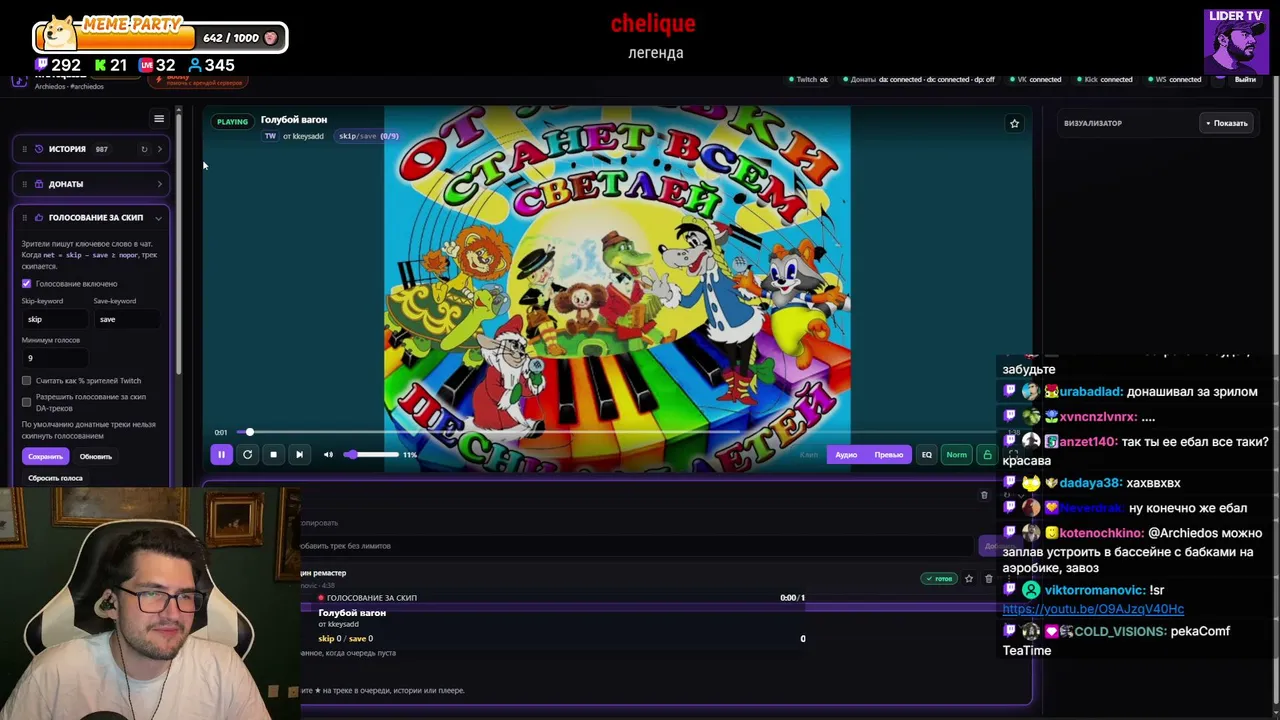1280x720 pixels.
Task: Click Сбросить голоса button
Action: point(55,478)
